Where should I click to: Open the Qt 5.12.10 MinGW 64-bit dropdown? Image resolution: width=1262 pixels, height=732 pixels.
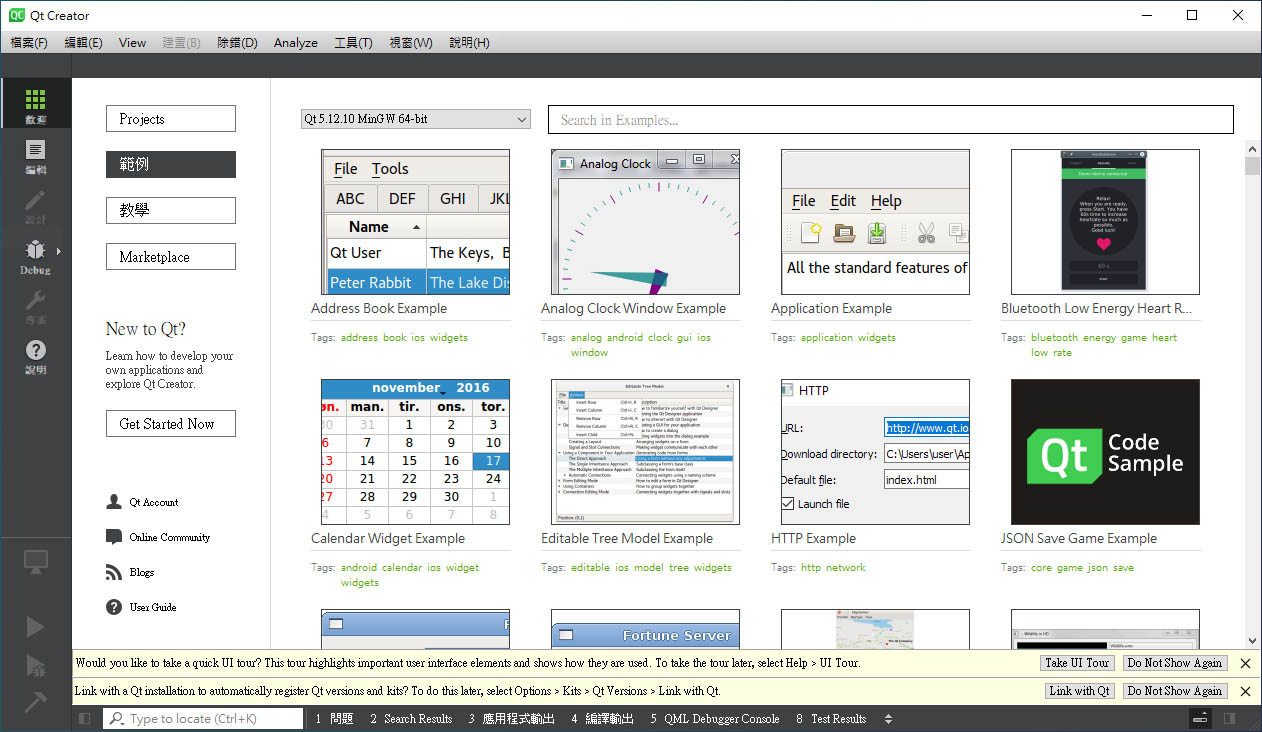pos(415,119)
